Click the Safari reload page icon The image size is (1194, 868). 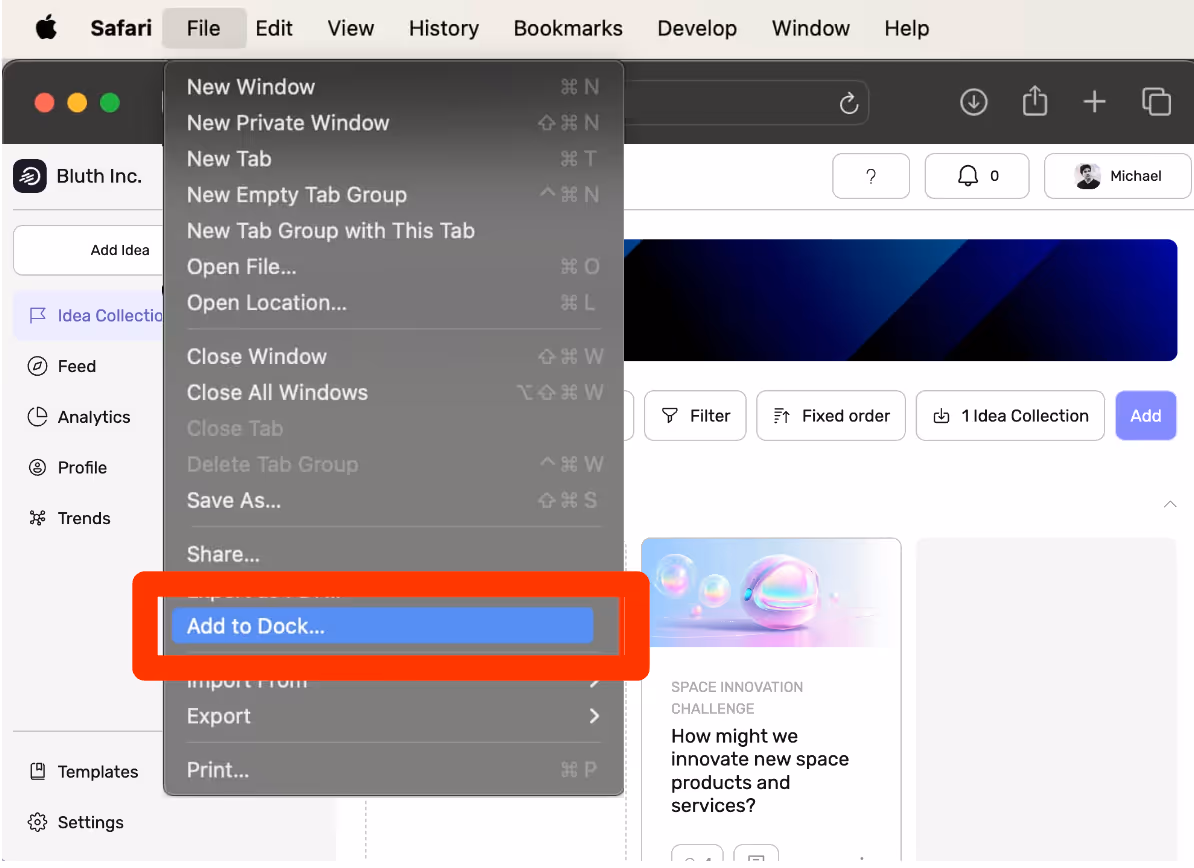point(848,103)
